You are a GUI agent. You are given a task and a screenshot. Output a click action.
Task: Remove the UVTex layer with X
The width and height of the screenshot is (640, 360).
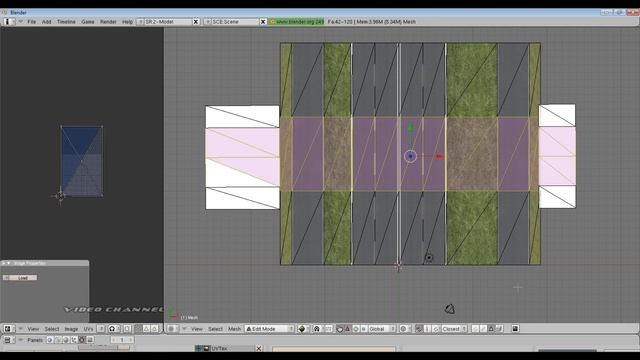tap(258, 348)
